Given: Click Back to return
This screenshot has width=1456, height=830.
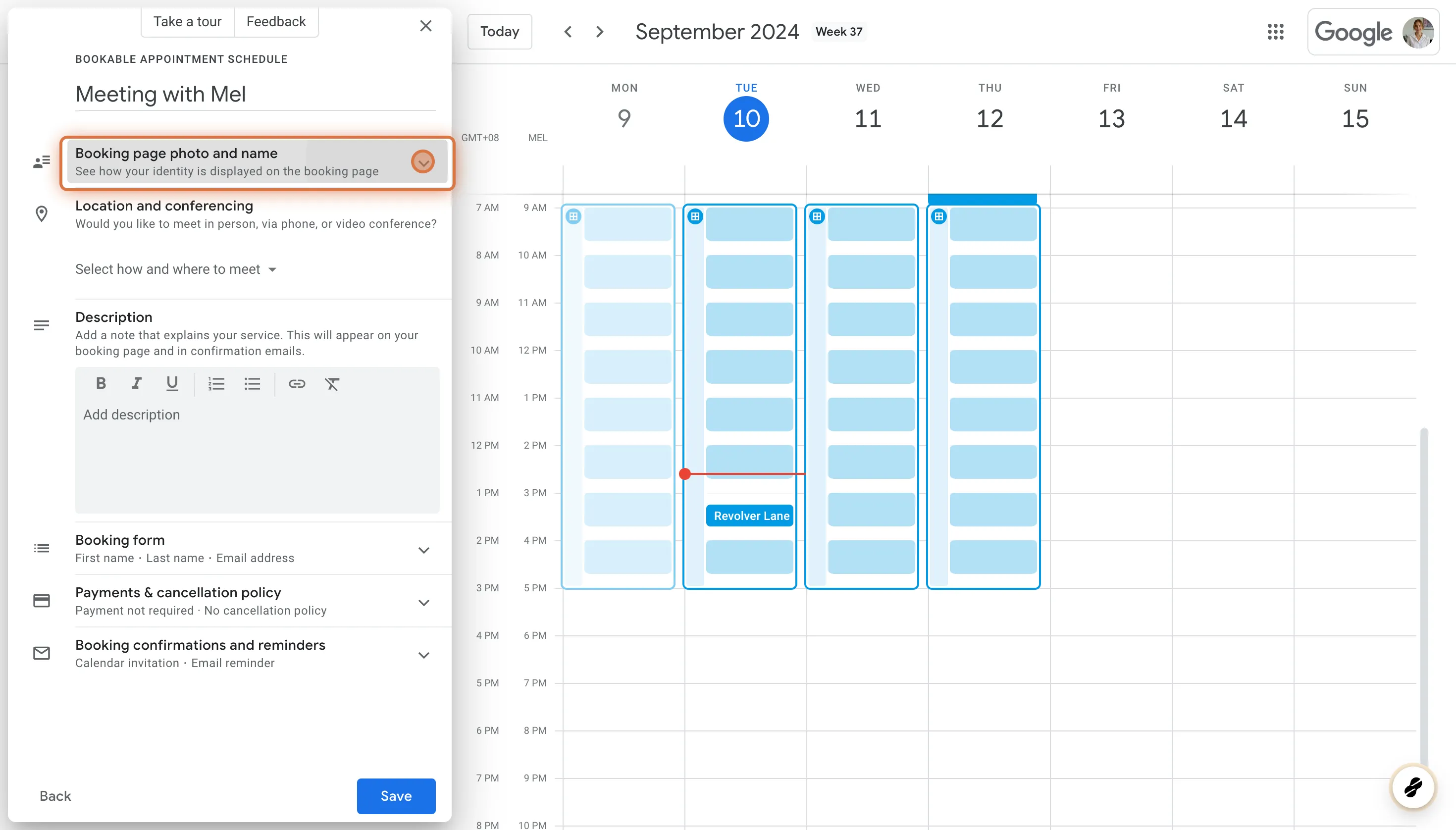Looking at the screenshot, I should click(x=55, y=796).
